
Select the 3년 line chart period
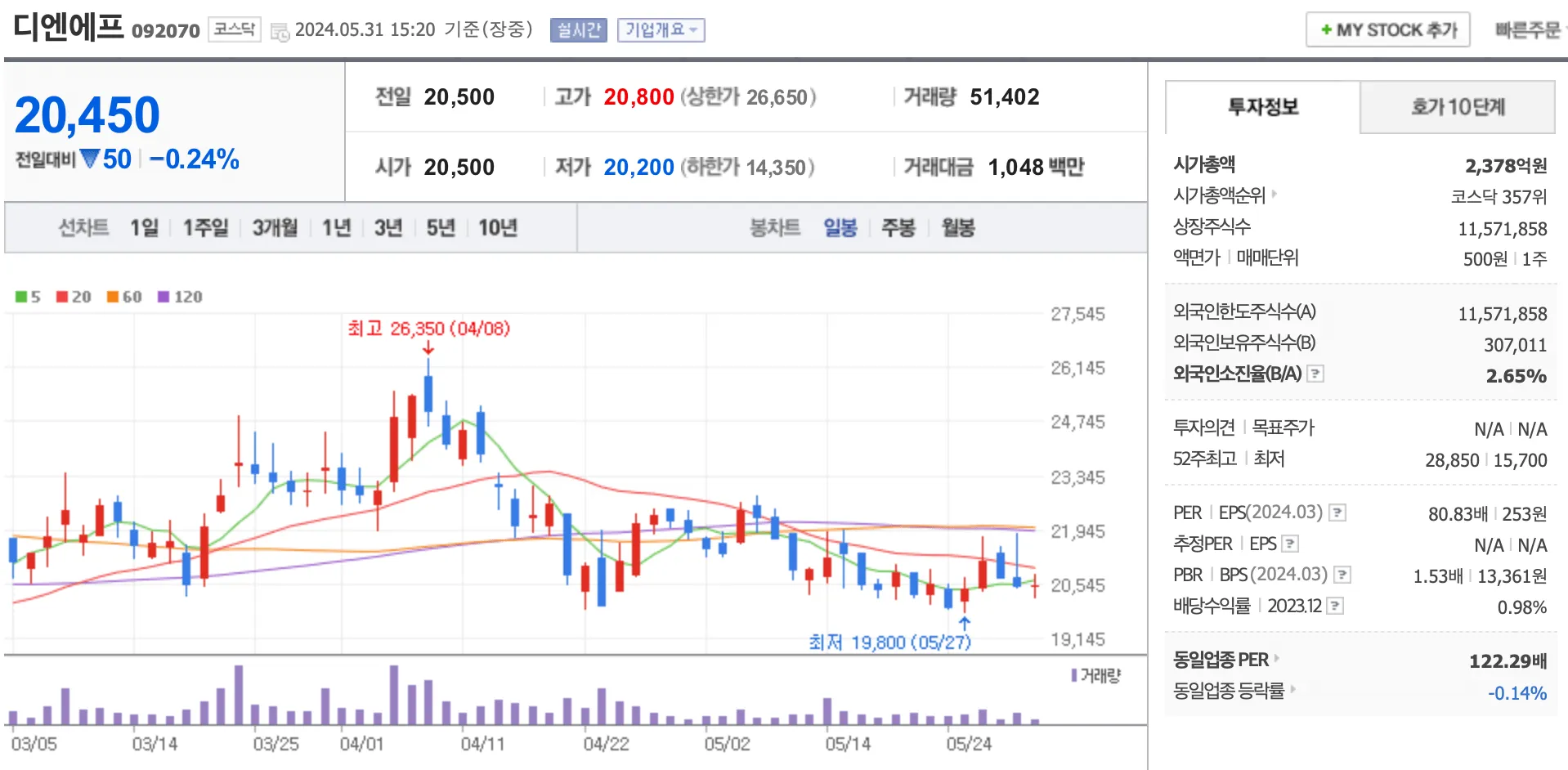coord(388,227)
